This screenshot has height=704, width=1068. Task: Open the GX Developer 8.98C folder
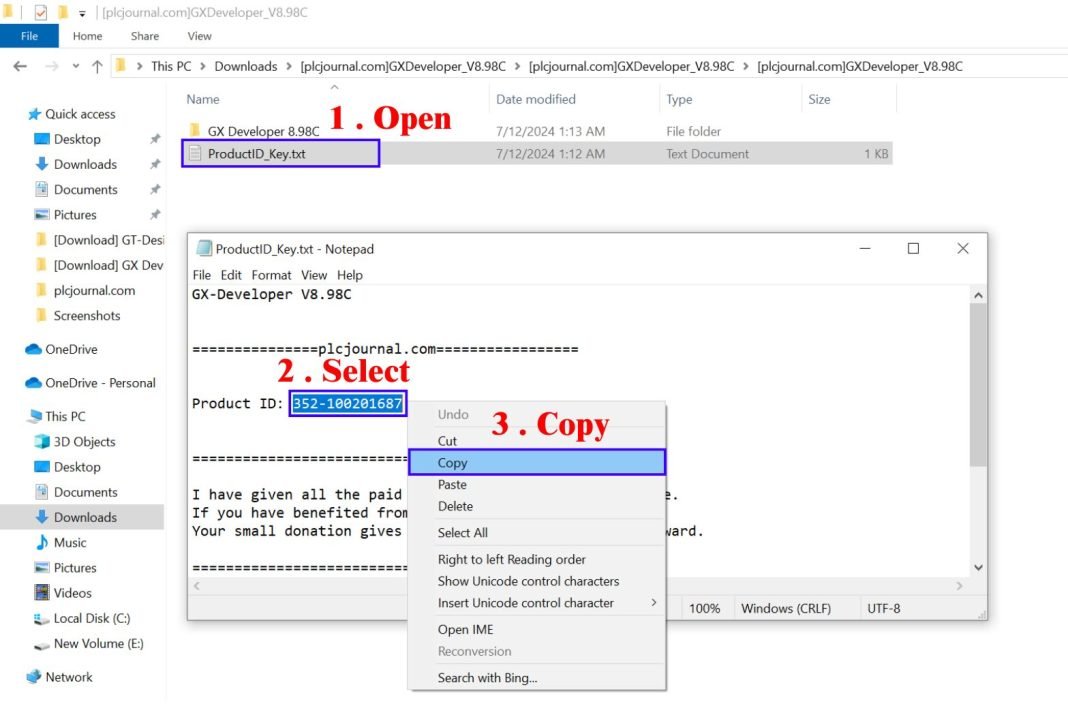263,131
